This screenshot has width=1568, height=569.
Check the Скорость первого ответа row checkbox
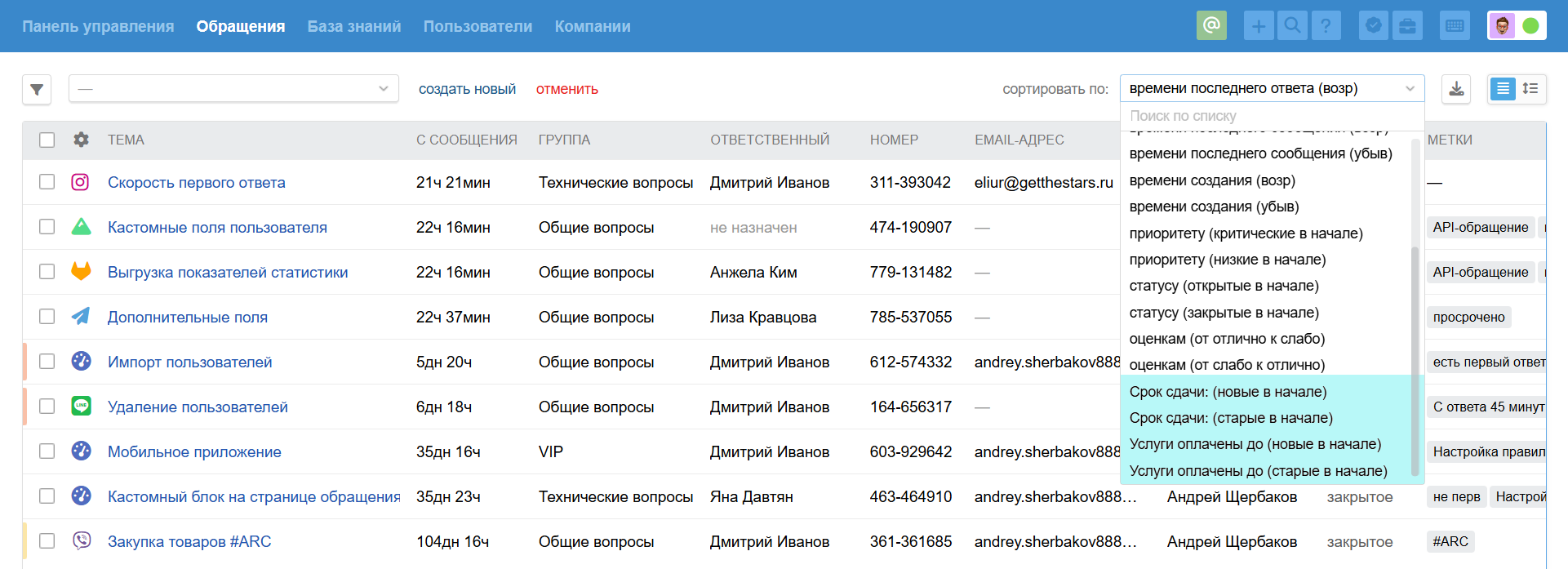[x=47, y=181]
